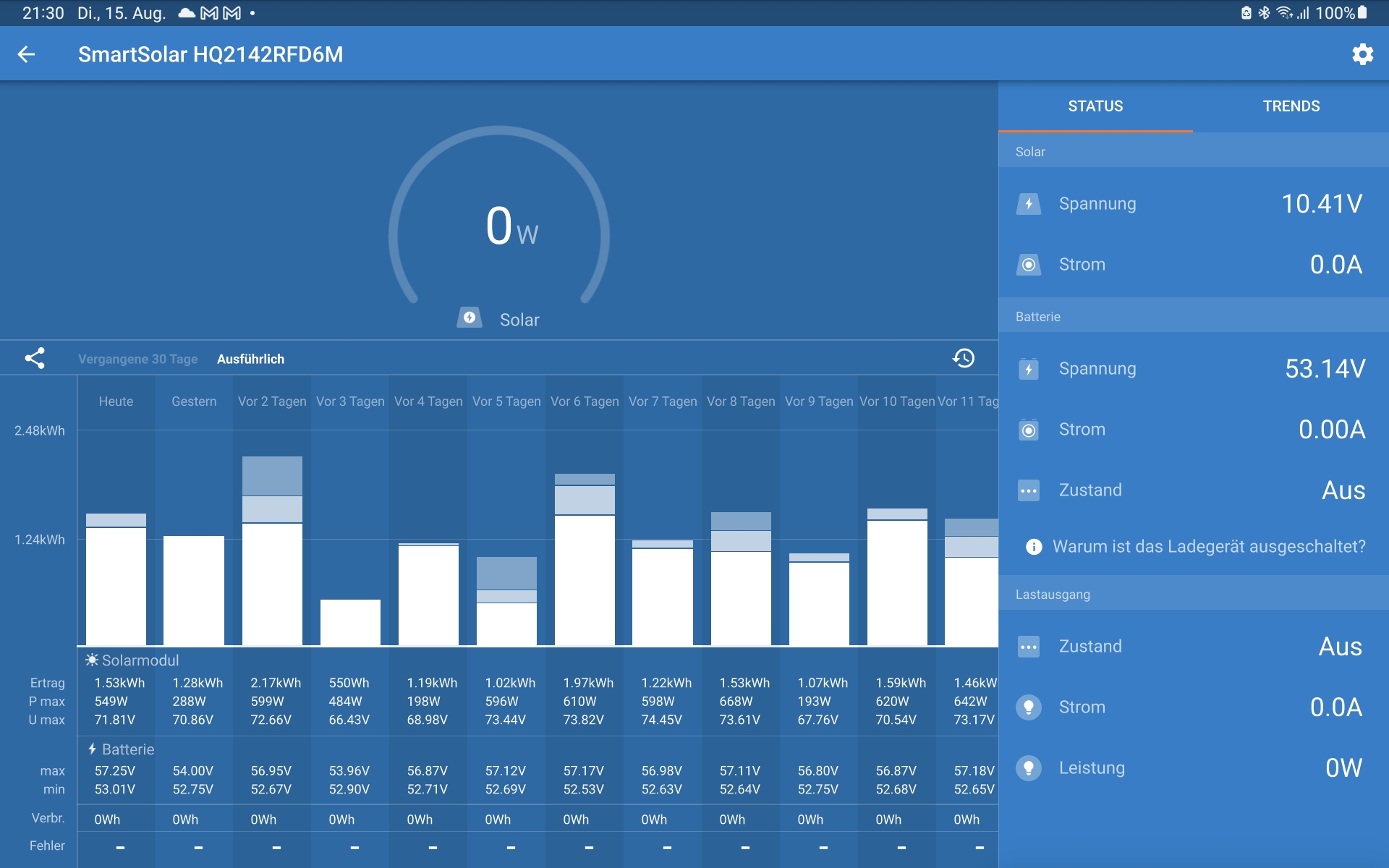The width and height of the screenshot is (1389, 868).
Task: Open 'Warum ist das Ladegerät ausgeschaltet?' link
Action: click(x=1208, y=547)
